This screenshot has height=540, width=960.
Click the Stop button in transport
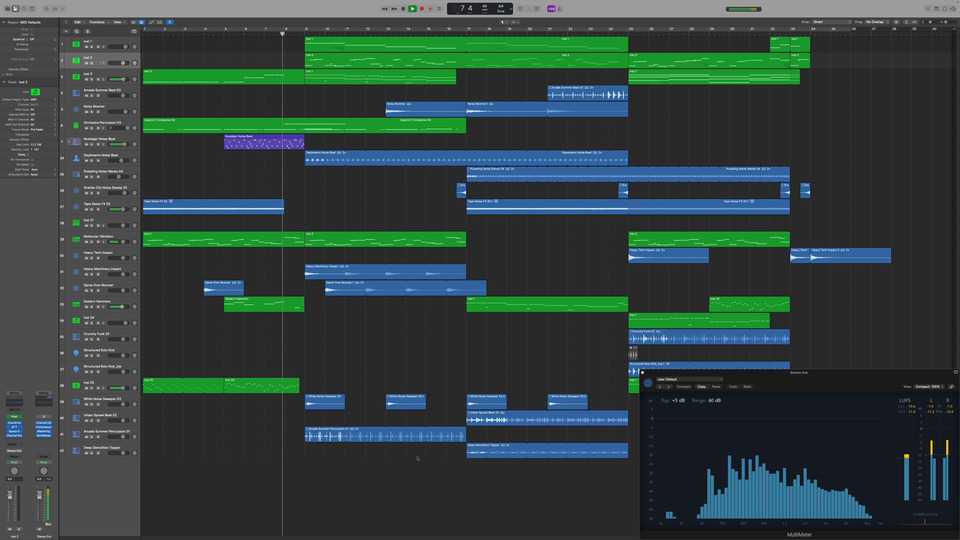[x=402, y=9]
